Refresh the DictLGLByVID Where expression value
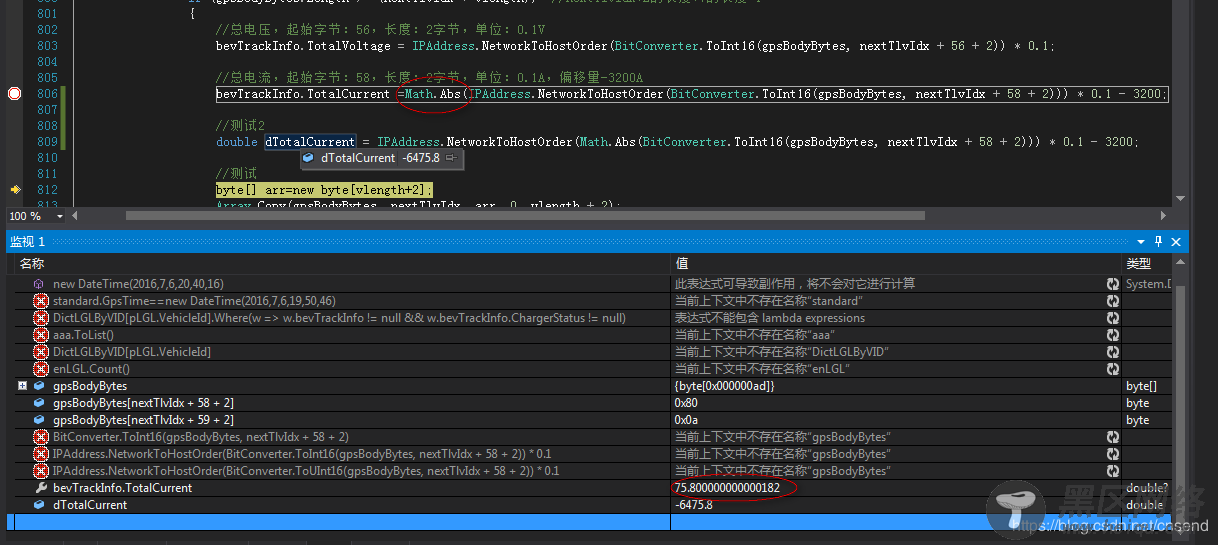Screen dimensions: 1218x545 coord(1113,318)
